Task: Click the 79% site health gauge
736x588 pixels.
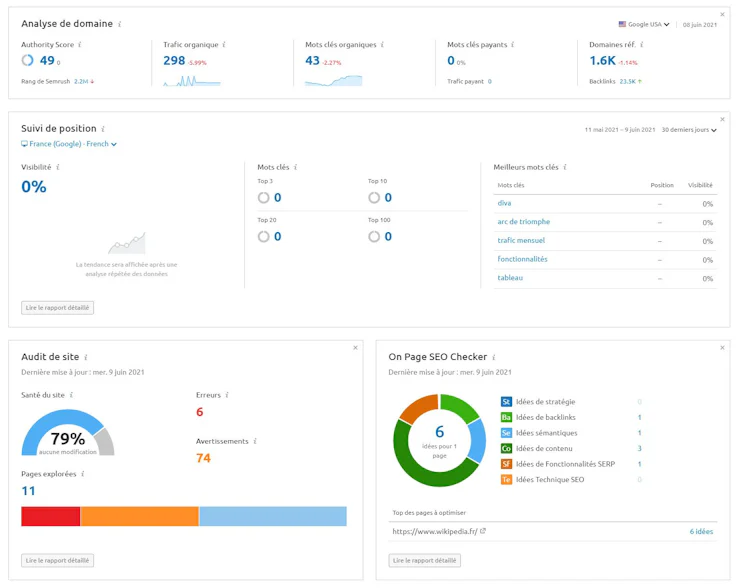Action: (68, 433)
